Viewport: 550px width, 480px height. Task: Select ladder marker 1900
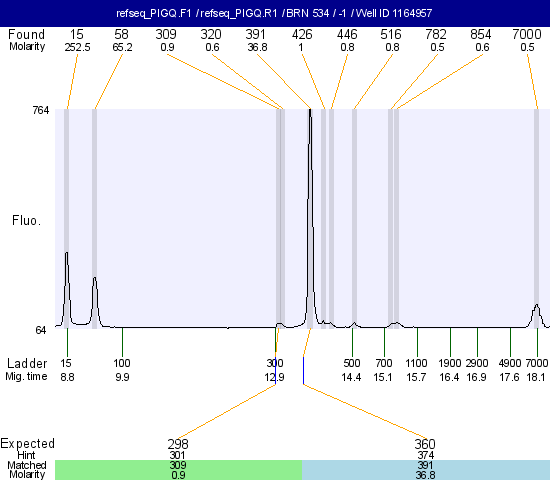(x=450, y=363)
